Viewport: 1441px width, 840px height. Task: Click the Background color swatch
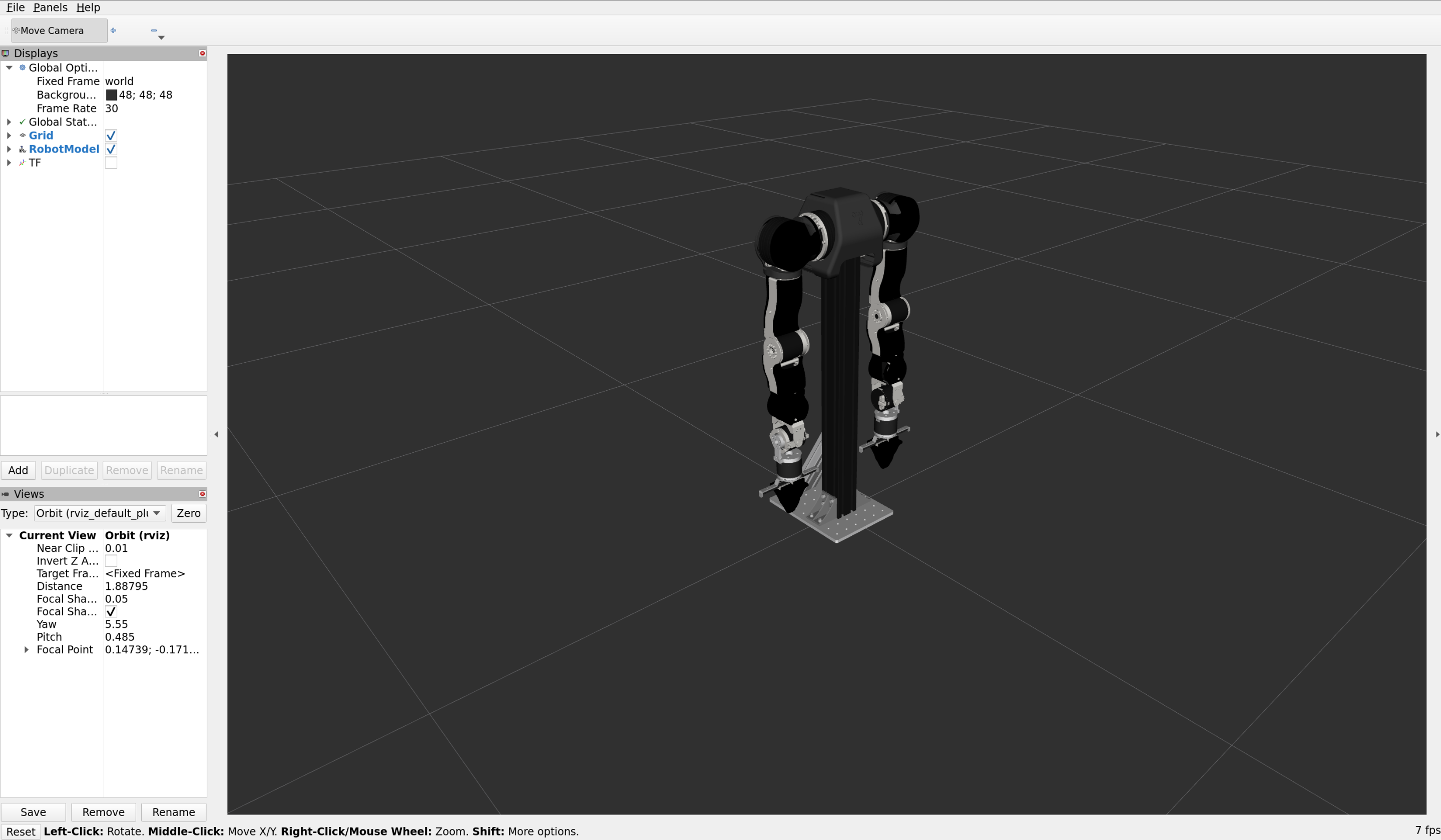[x=112, y=95]
